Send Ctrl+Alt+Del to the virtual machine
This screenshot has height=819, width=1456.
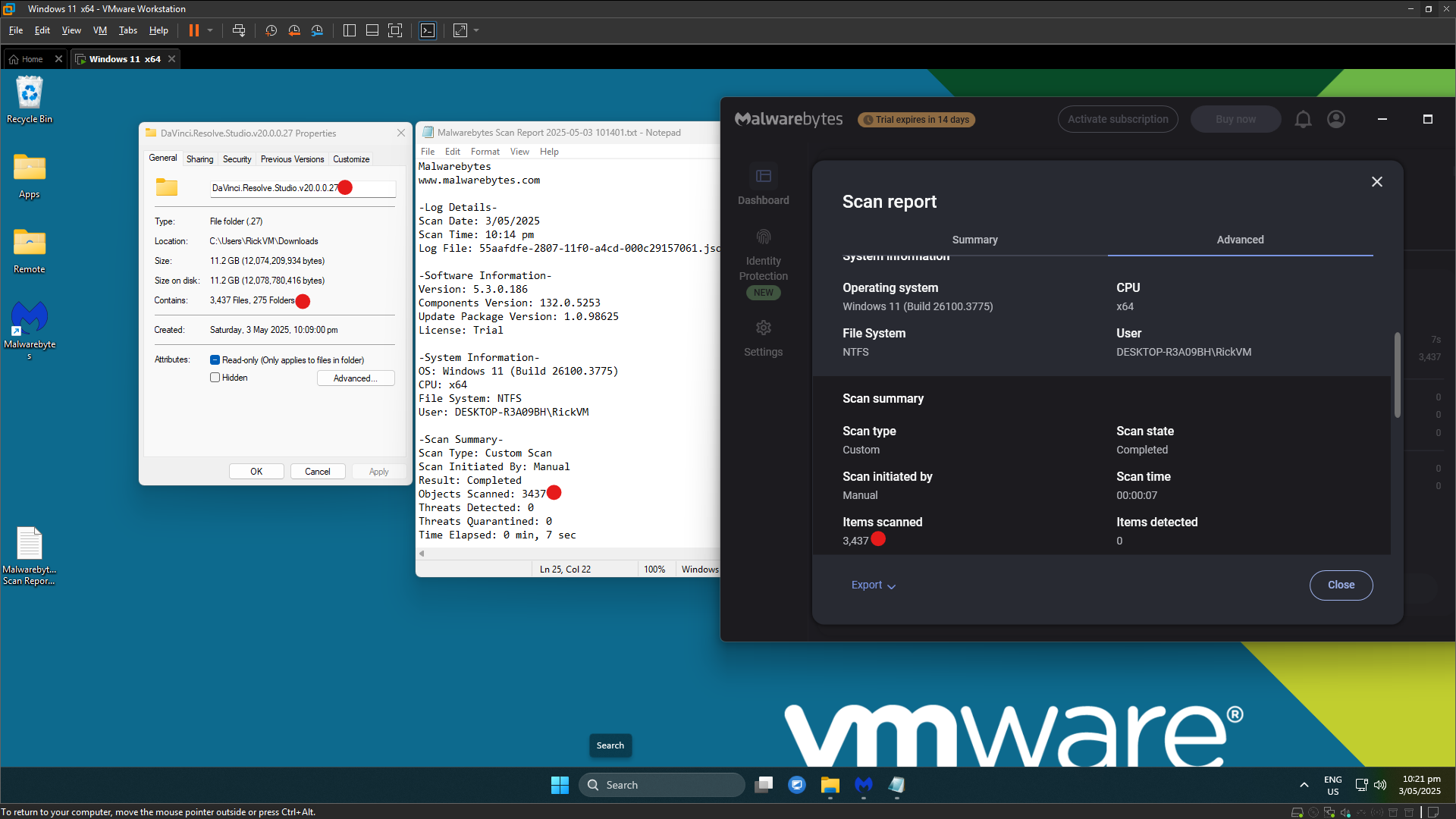239,30
